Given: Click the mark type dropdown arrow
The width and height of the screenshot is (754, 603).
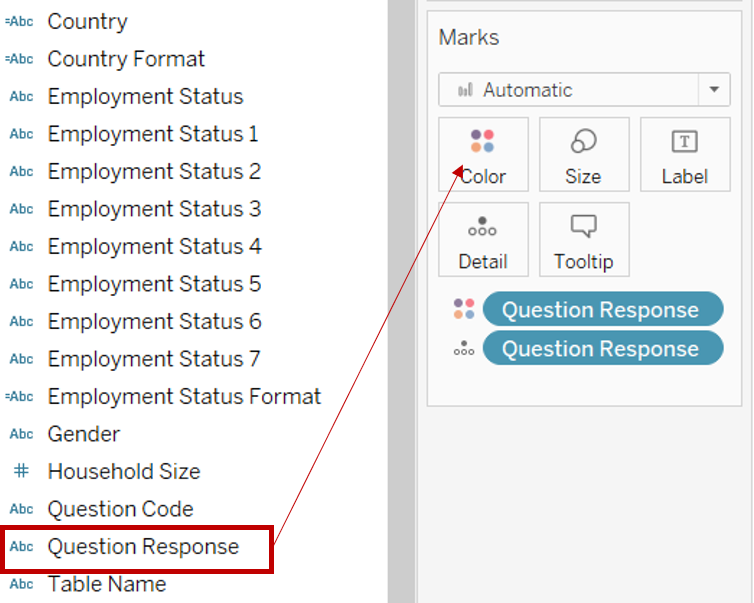Looking at the screenshot, I should pos(713,90).
